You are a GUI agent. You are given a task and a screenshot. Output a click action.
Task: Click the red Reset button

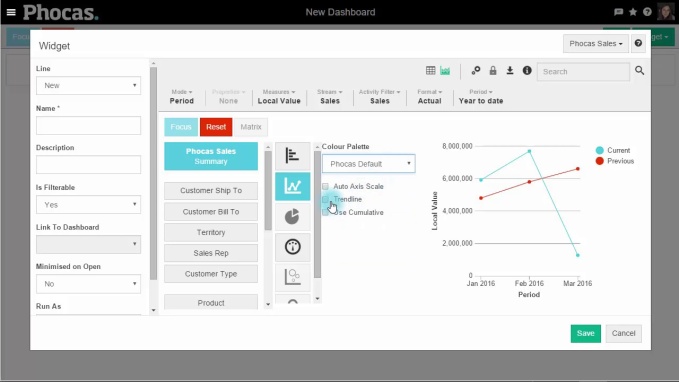tap(216, 127)
